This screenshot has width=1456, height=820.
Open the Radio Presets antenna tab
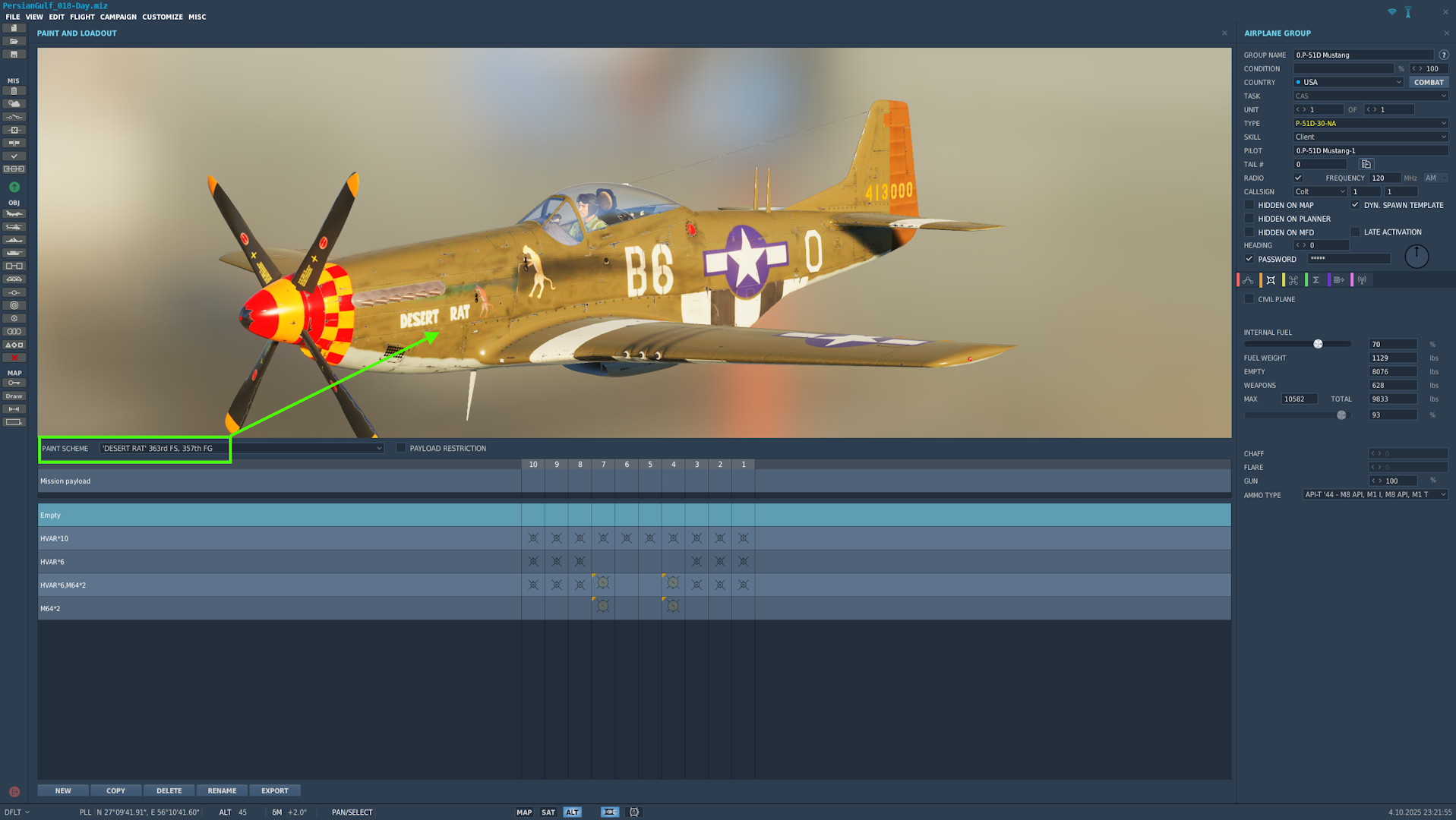coord(1362,280)
